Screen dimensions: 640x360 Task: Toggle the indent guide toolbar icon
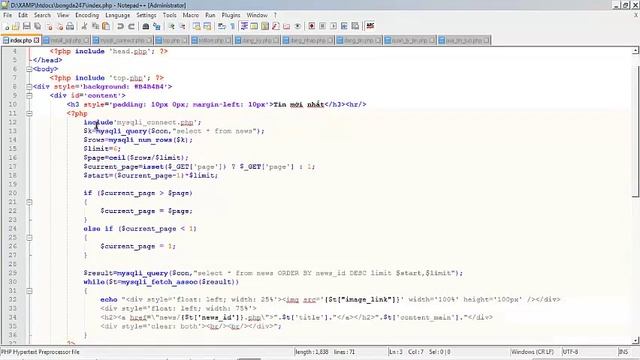click(x=244, y=27)
